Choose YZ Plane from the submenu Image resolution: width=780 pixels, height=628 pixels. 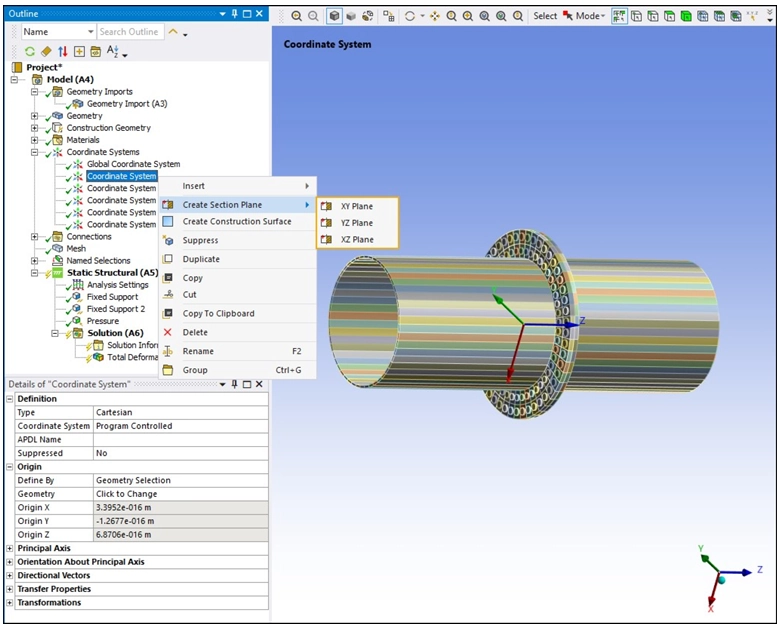pyautogui.click(x=356, y=223)
